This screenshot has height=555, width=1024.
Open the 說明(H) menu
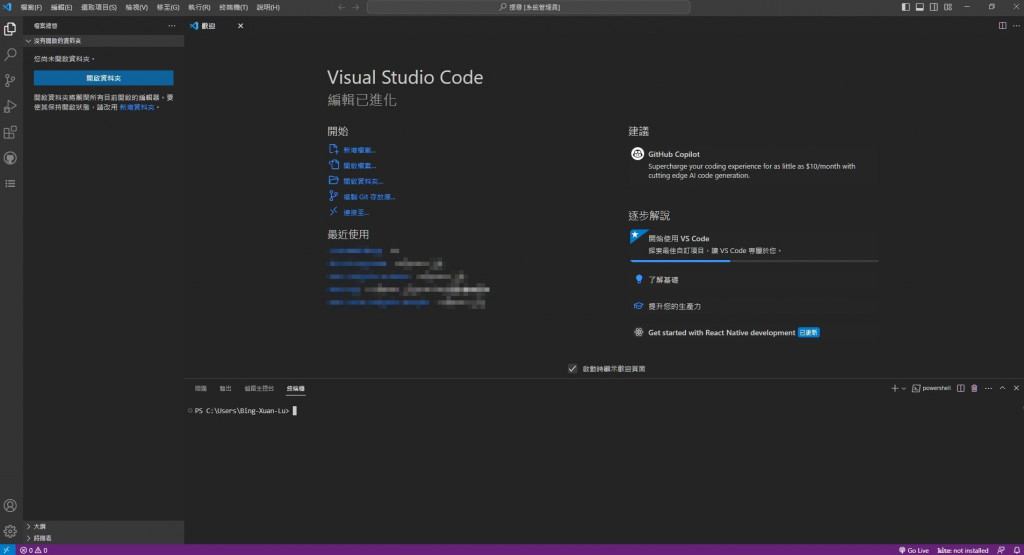[268, 7]
